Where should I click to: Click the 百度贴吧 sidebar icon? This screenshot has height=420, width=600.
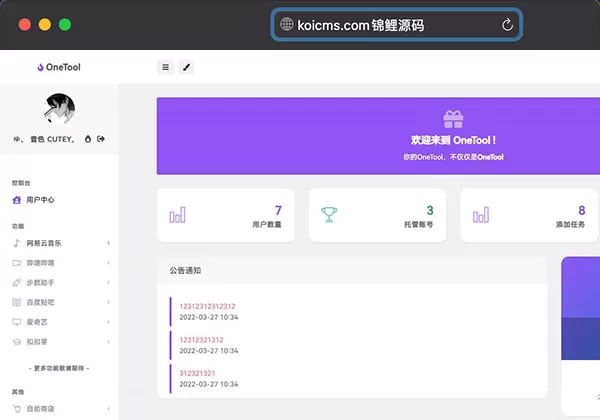(16, 302)
